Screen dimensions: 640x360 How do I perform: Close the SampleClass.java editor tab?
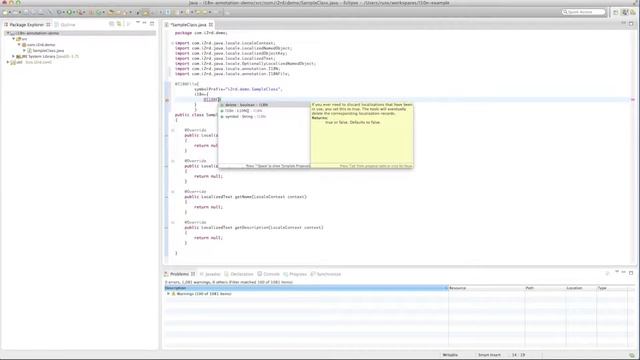point(211,25)
